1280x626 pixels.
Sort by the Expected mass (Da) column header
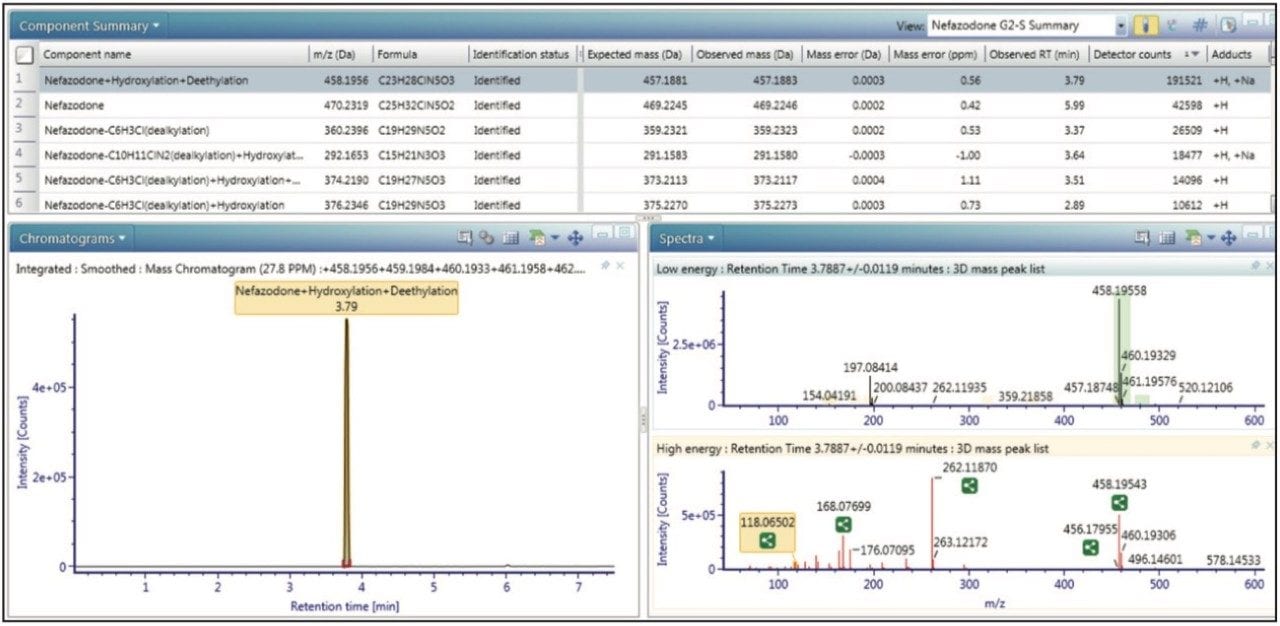click(x=636, y=54)
